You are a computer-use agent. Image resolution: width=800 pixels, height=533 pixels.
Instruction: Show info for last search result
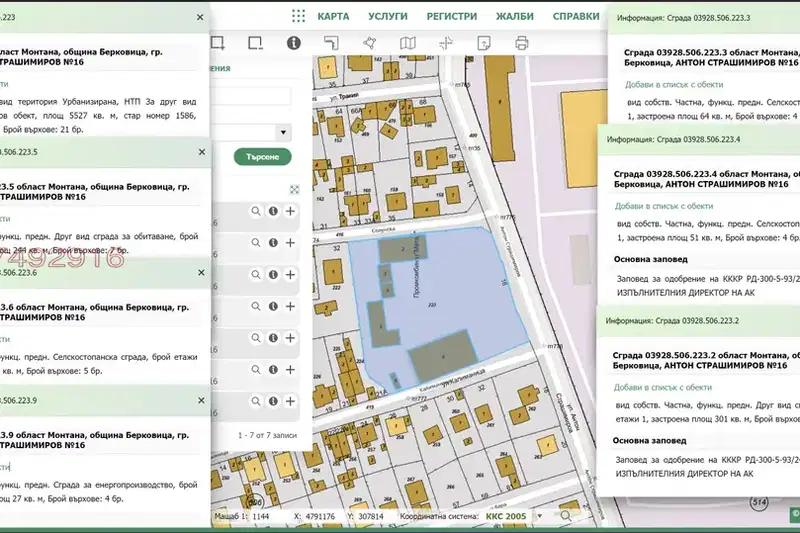[x=273, y=401]
